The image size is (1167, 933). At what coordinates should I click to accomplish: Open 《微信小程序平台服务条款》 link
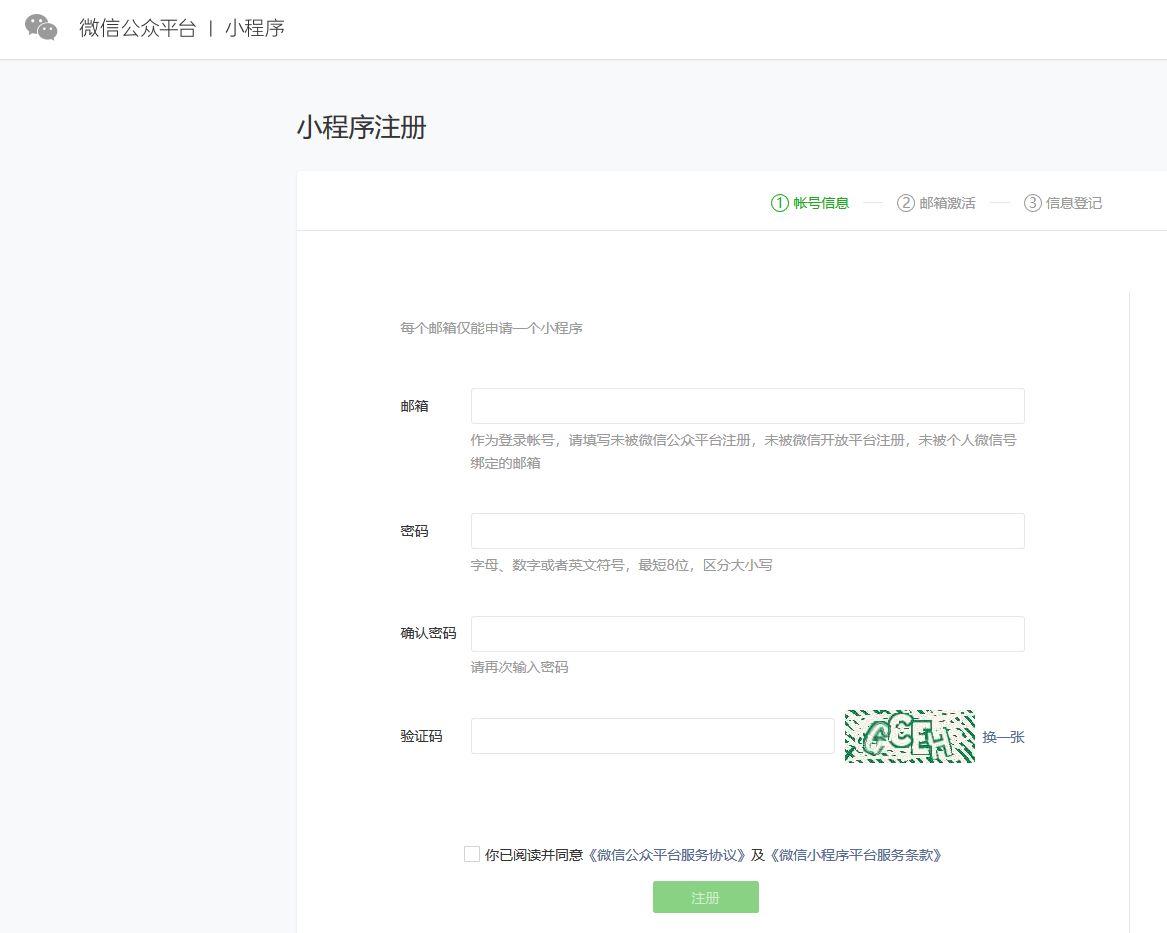856,855
